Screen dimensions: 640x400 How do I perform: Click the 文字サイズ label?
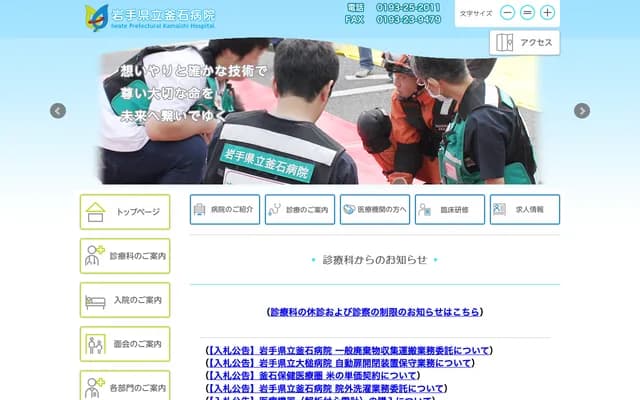click(476, 13)
